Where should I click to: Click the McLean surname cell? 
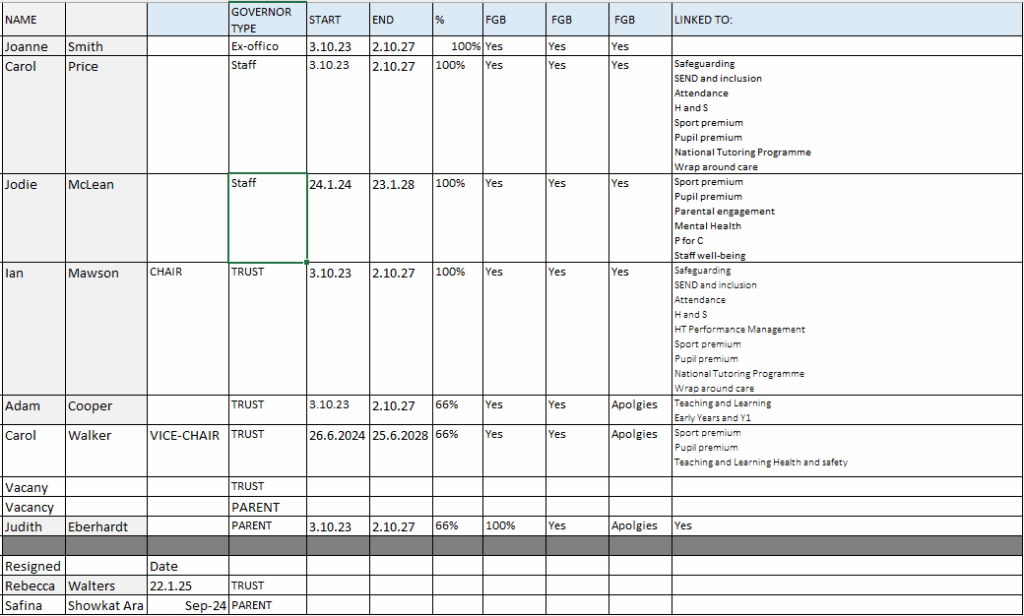(105, 218)
